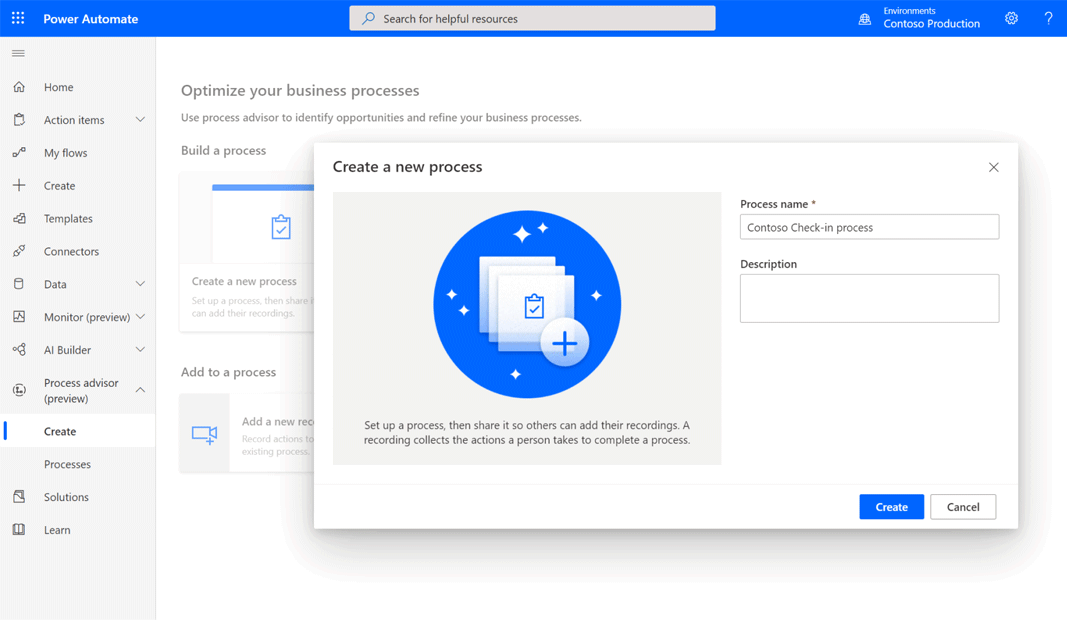Collapse the Process advisor (preview) chevron
The width and height of the screenshot is (1067, 620).
click(140, 390)
